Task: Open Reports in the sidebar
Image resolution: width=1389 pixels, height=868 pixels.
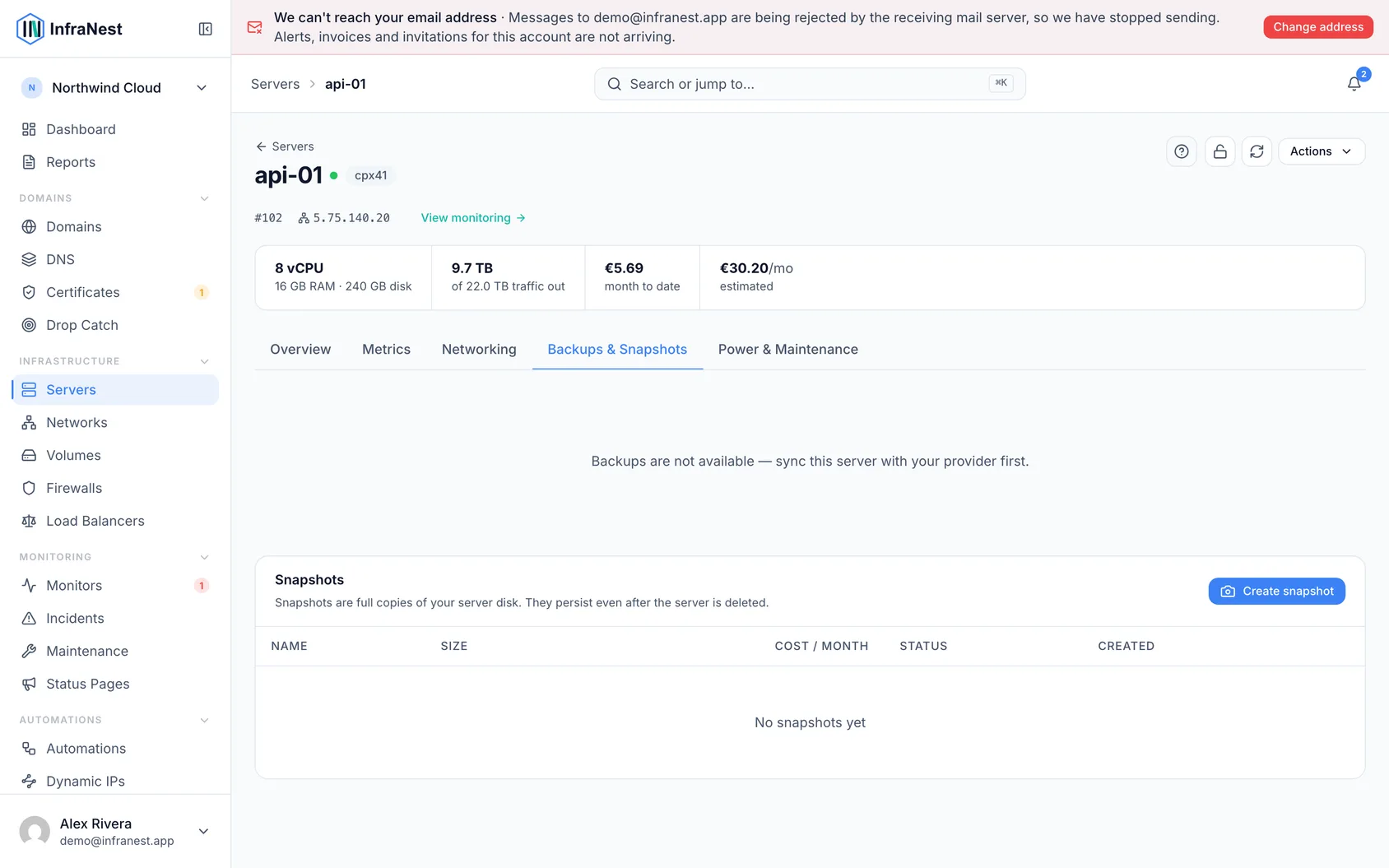Action: [115, 162]
